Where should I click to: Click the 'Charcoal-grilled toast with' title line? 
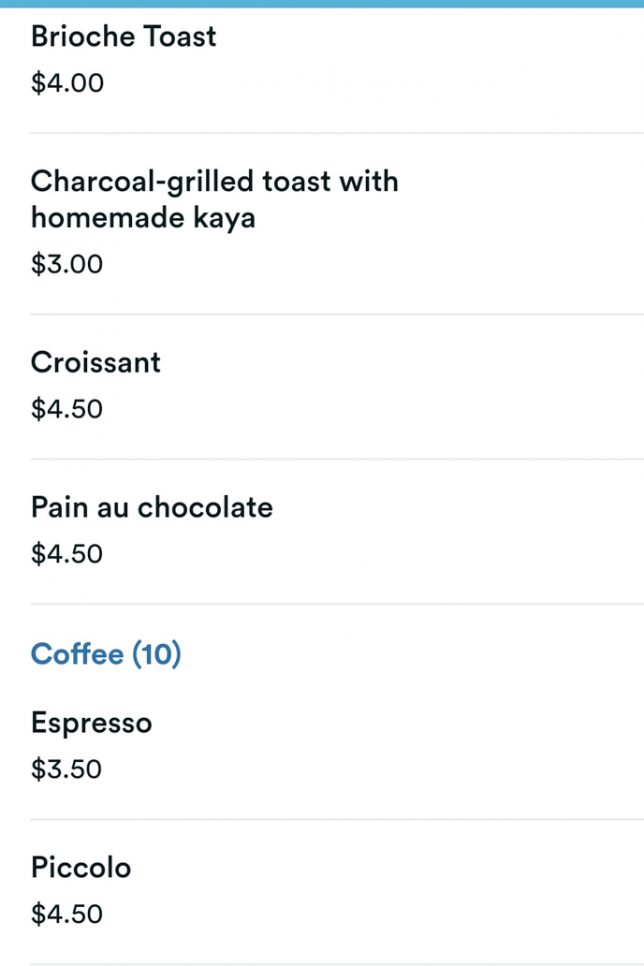214,181
